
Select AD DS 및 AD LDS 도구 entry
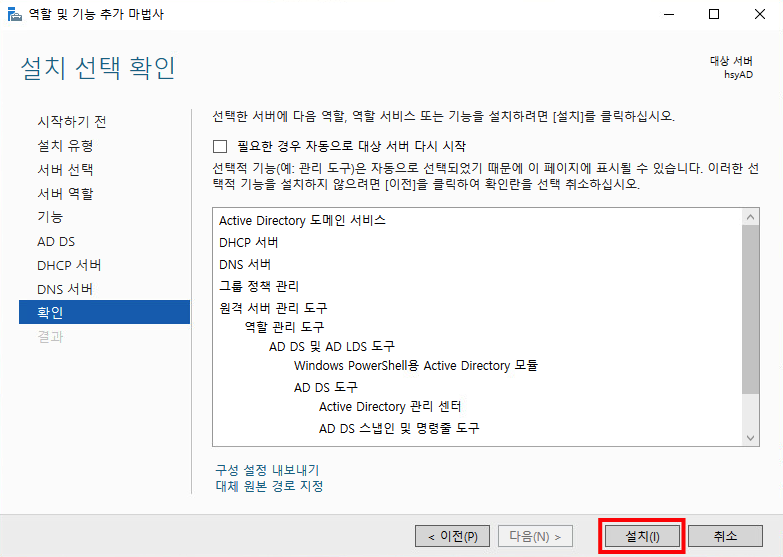tap(332, 346)
